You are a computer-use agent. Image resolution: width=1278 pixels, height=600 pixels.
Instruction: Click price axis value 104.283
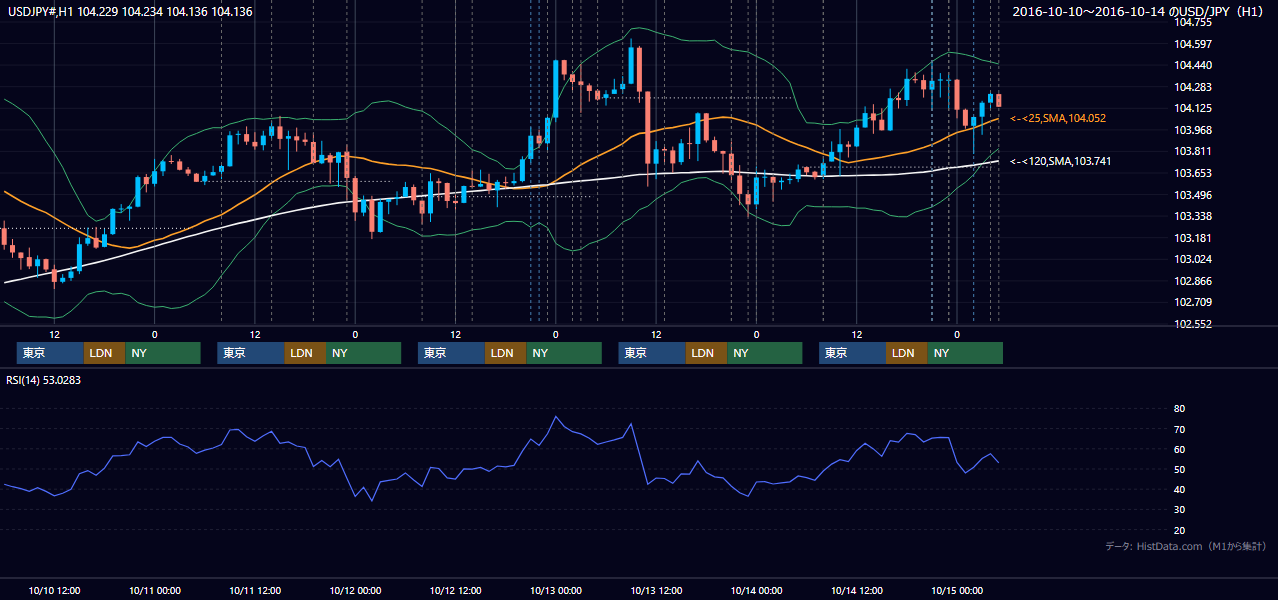click(x=1193, y=87)
